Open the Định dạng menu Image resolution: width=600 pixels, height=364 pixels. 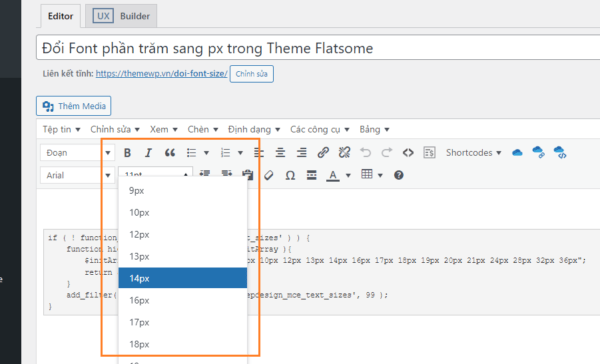pyautogui.click(x=254, y=129)
